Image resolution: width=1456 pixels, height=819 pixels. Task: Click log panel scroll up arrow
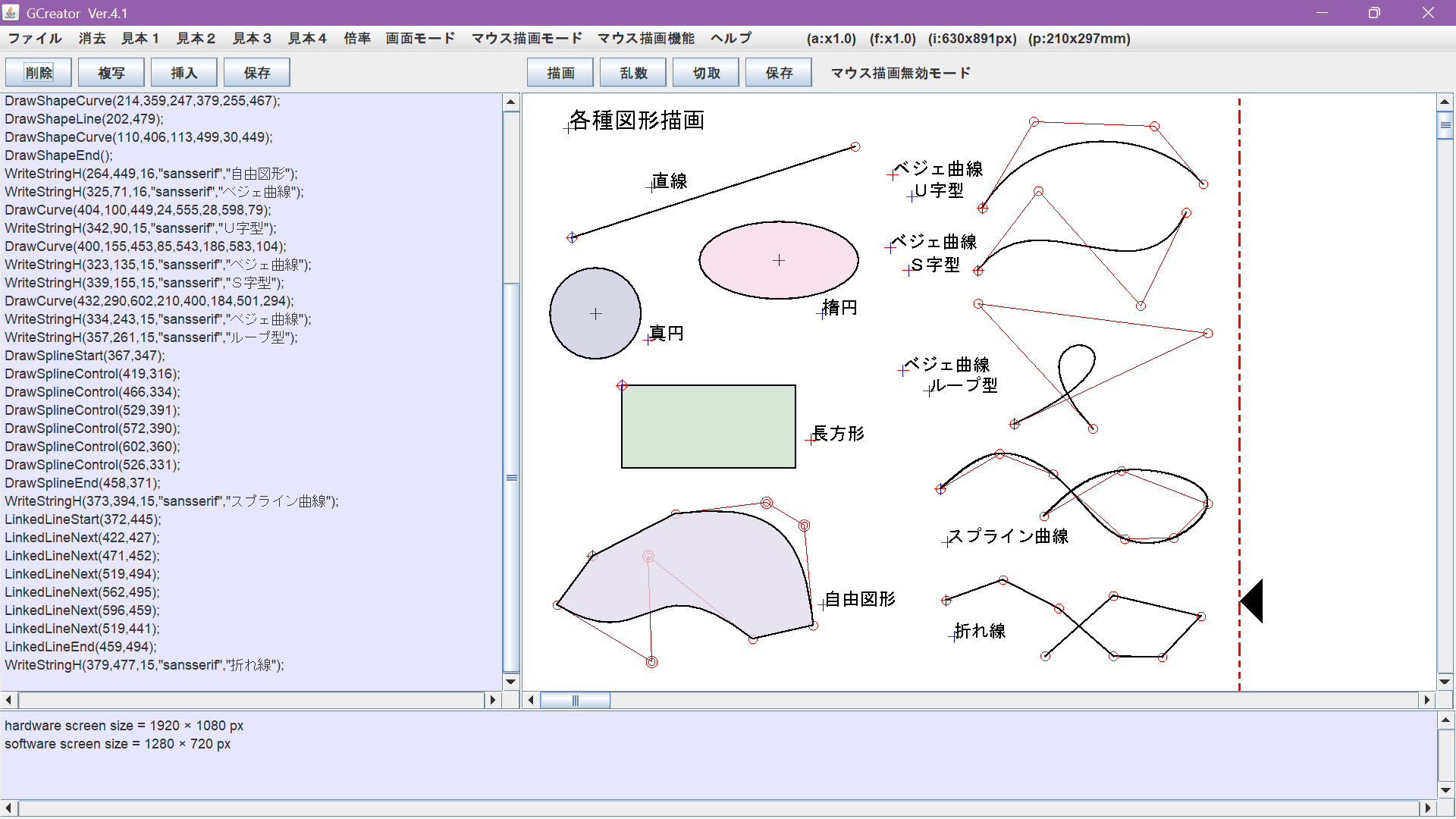1445,720
